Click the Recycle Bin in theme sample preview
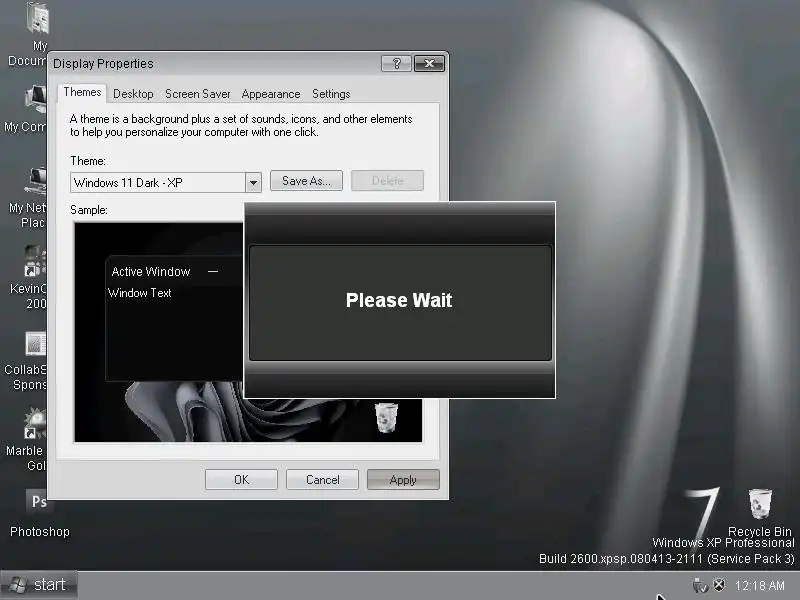Viewport: 800px width, 600px height. pos(386,418)
